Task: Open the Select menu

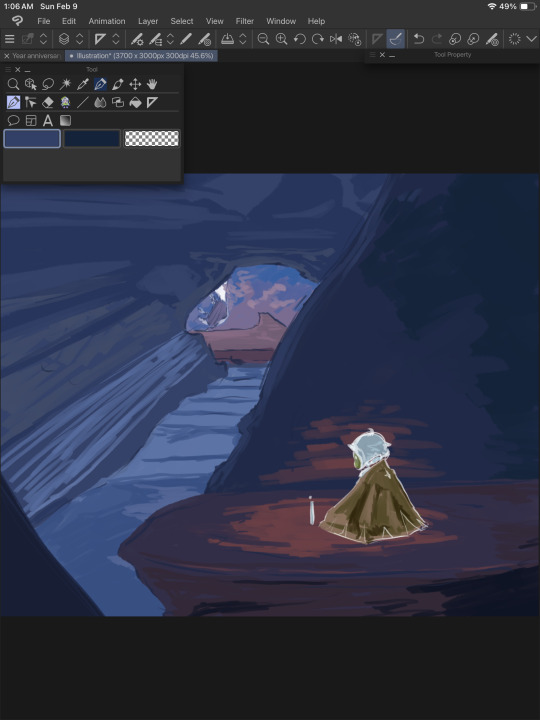Action: (182, 21)
